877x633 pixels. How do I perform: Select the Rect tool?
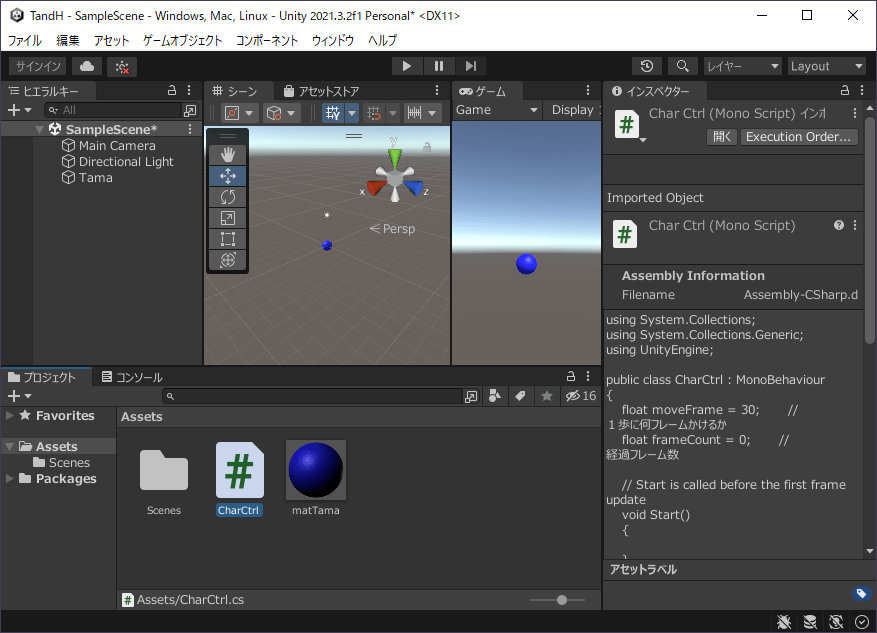point(228,239)
